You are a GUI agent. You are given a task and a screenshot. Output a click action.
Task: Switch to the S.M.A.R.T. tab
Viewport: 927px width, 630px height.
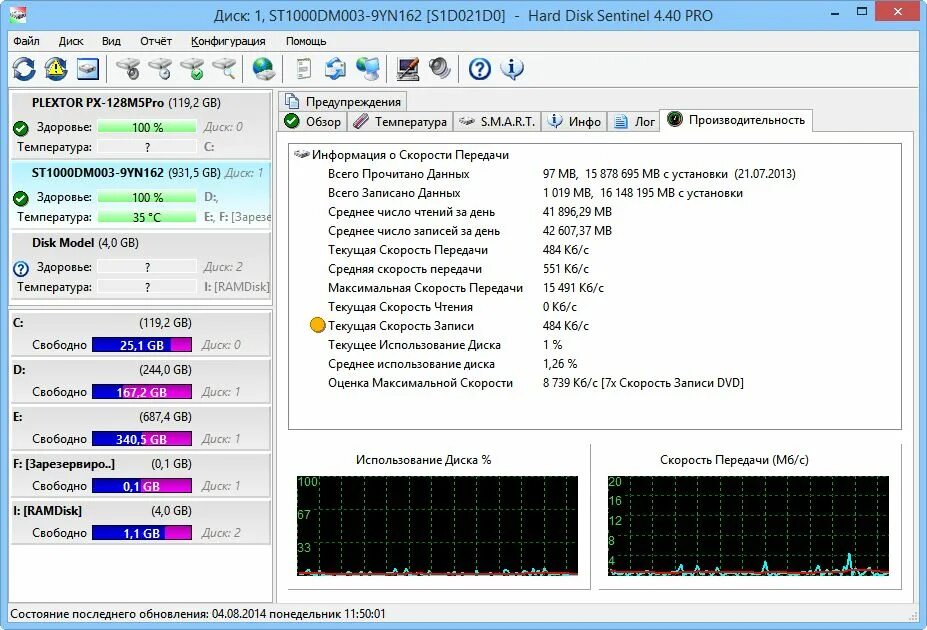tap(498, 122)
